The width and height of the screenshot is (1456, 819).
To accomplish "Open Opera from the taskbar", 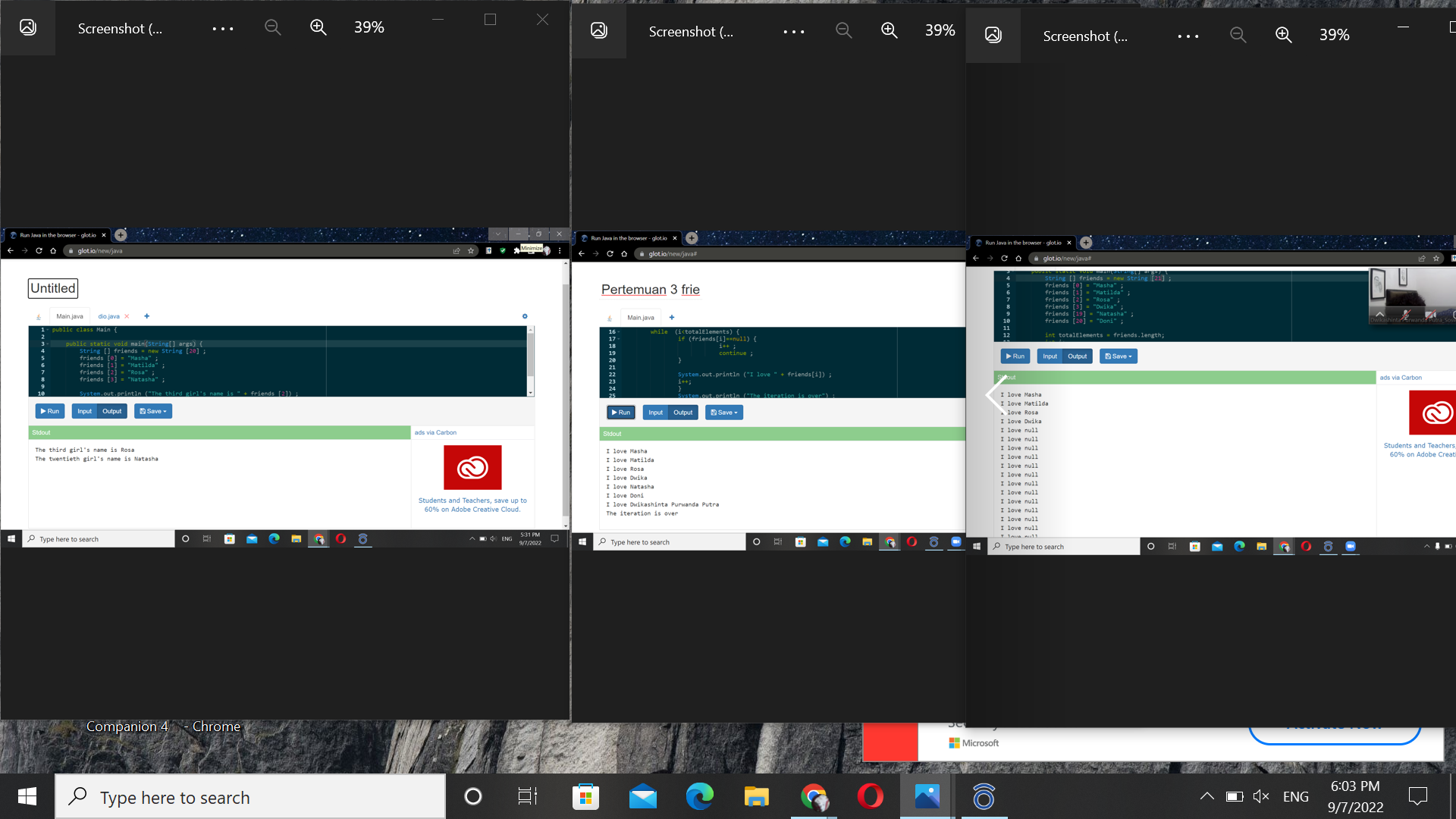I will (x=869, y=796).
